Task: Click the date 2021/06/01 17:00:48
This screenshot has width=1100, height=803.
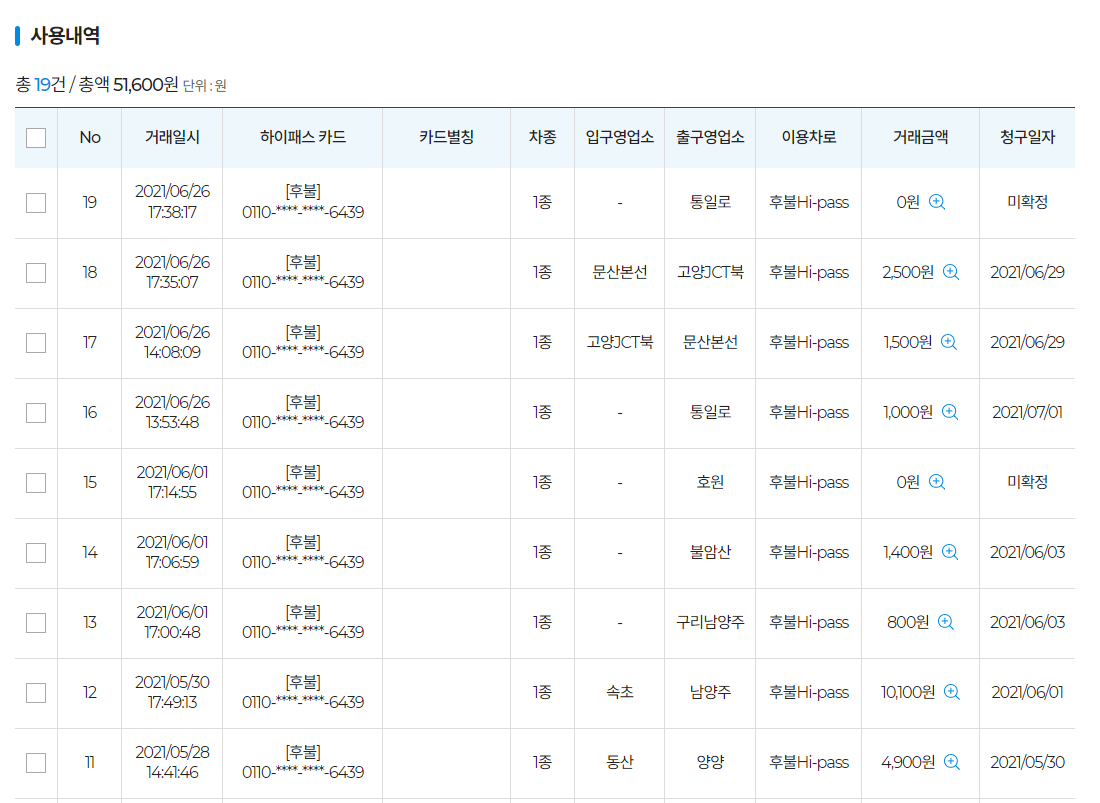Action: click(172, 622)
